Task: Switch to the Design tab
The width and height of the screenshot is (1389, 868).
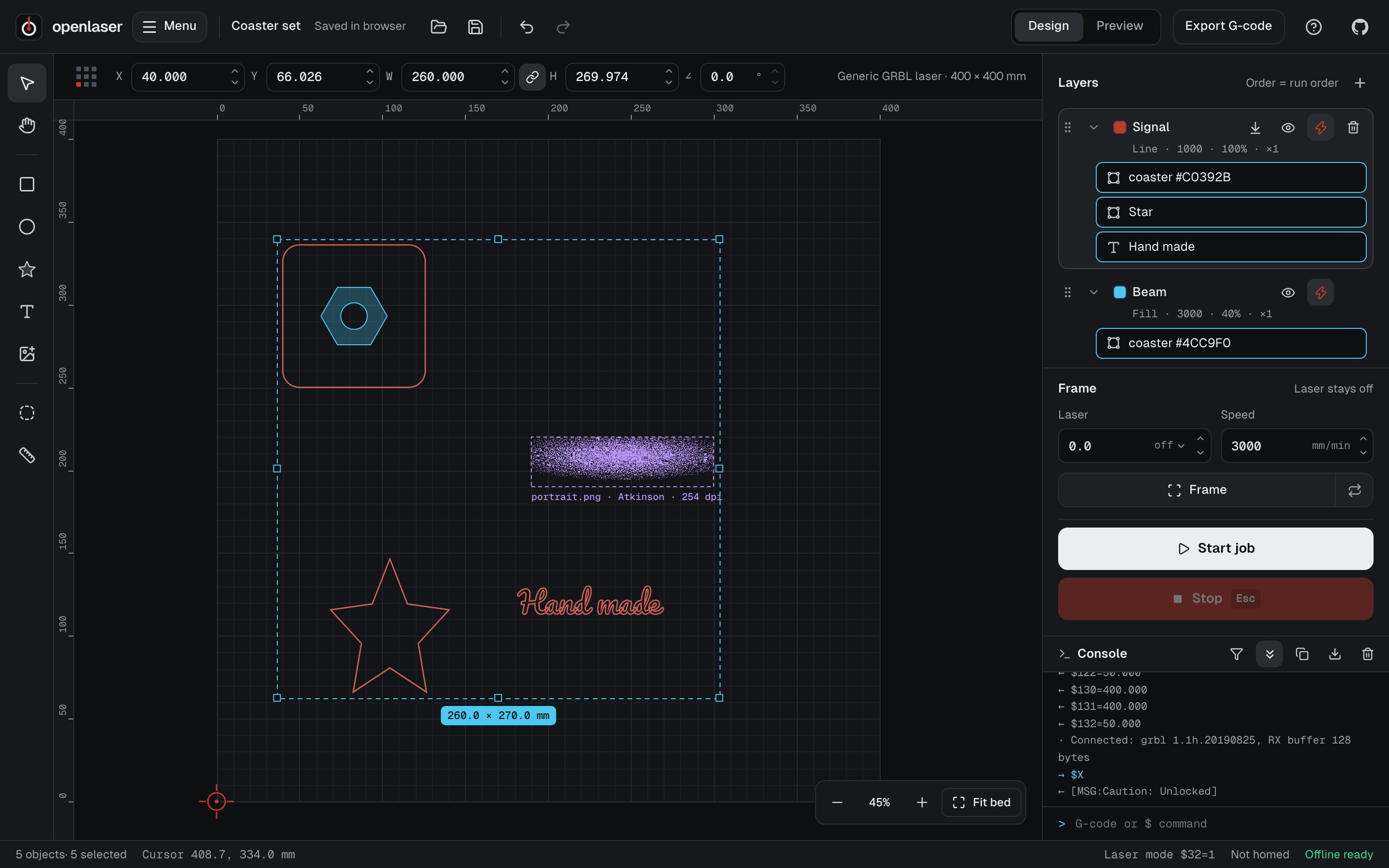Action: (1048, 27)
